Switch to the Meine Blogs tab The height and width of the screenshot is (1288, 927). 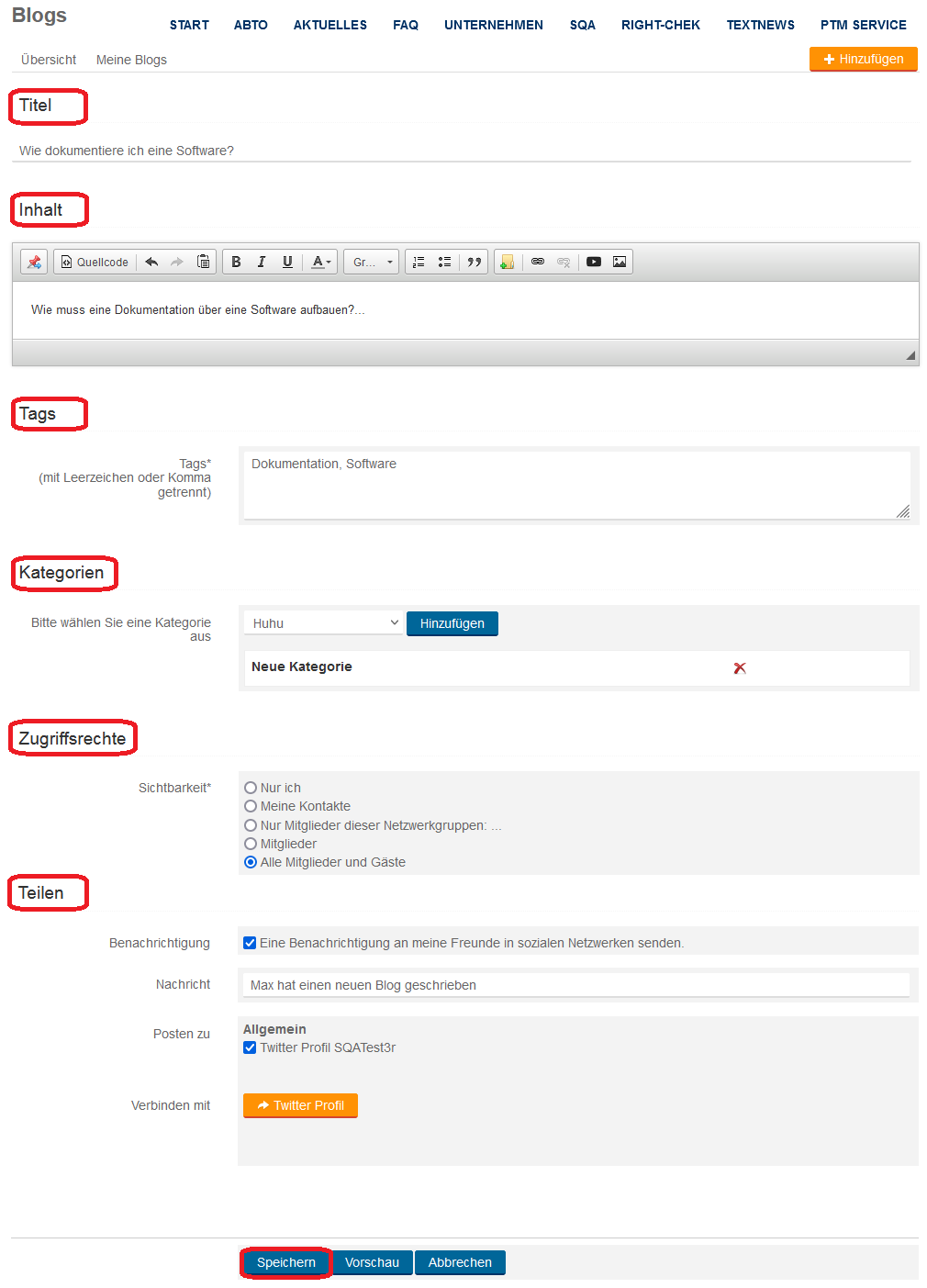point(131,60)
